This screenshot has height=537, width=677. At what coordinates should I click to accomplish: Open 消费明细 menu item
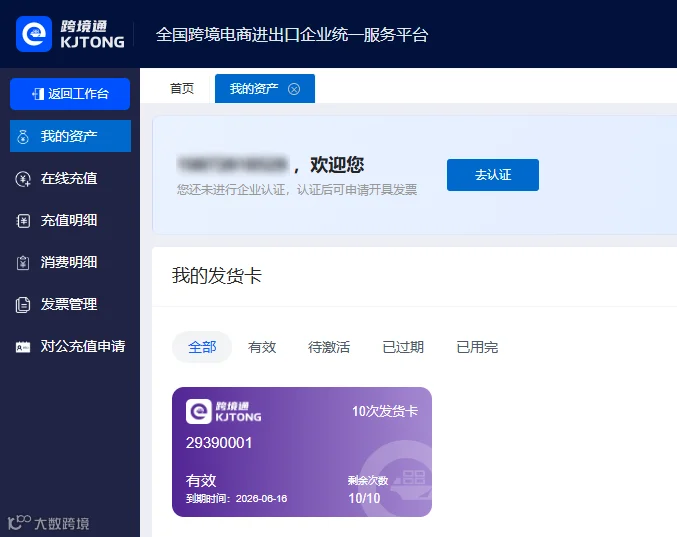coord(69,262)
